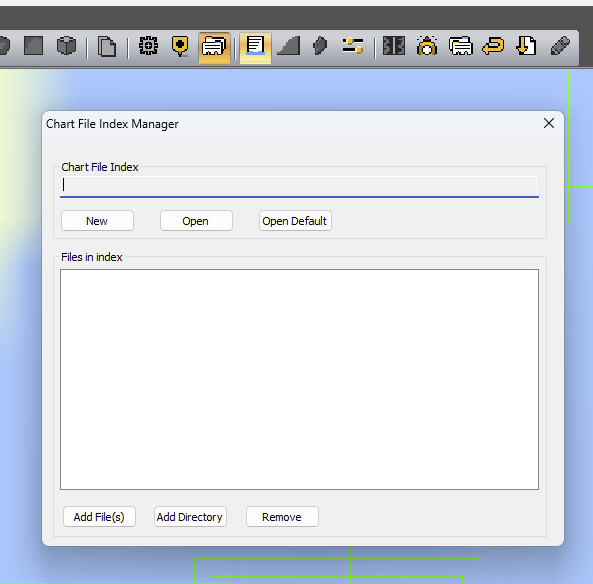Click the alarm beacon icon
593x584 pixels.
(x=427, y=46)
